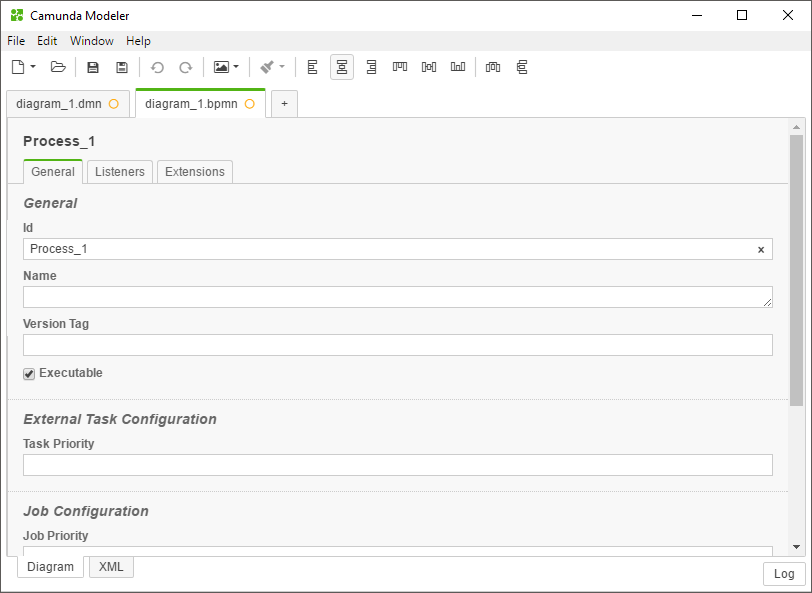The image size is (812, 593).
Task: Open the General properties tab
Action: click(x=53, y=172)
